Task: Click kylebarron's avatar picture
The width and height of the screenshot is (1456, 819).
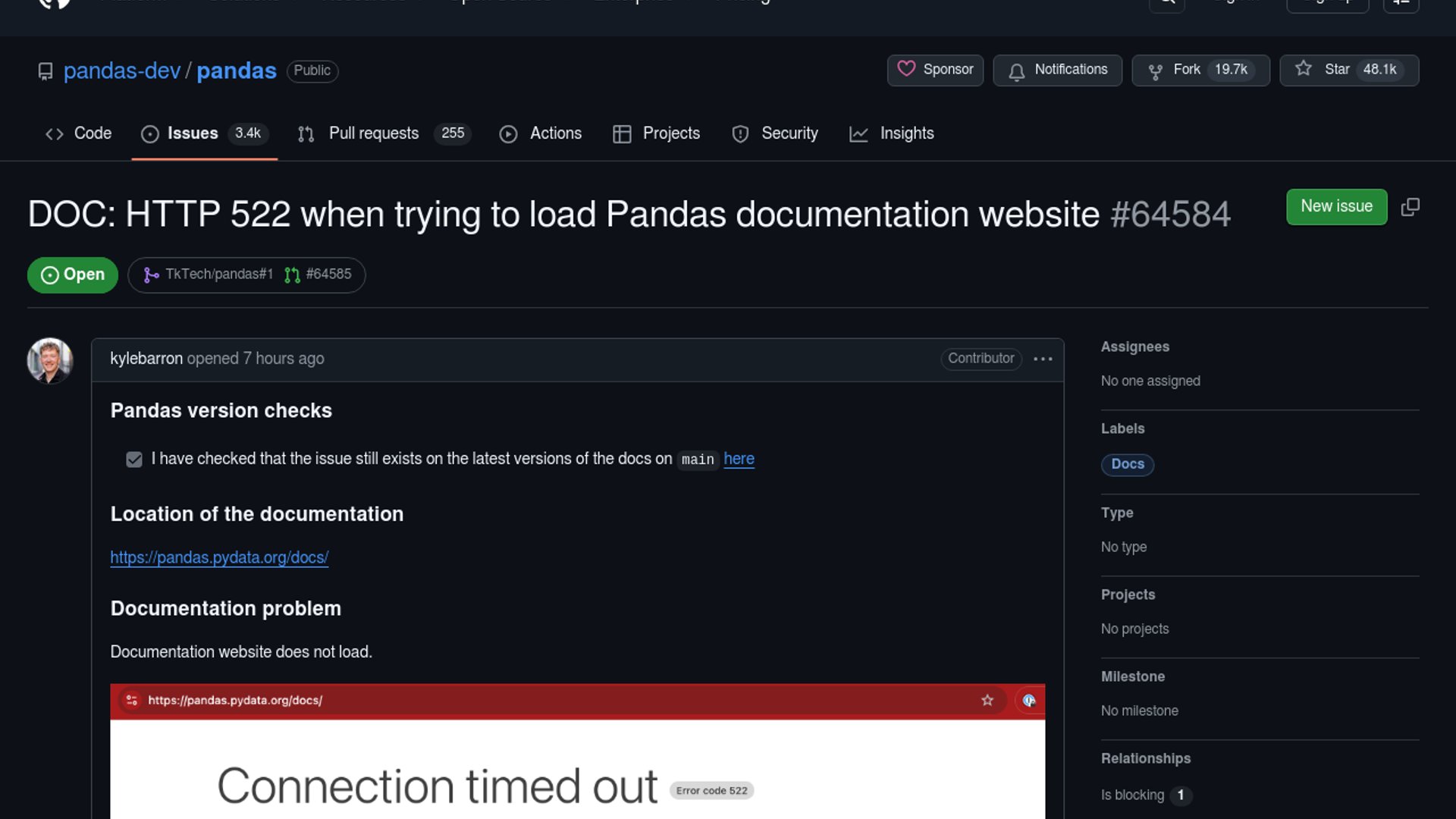Action: pyautogui.click(x=50, y=360)
